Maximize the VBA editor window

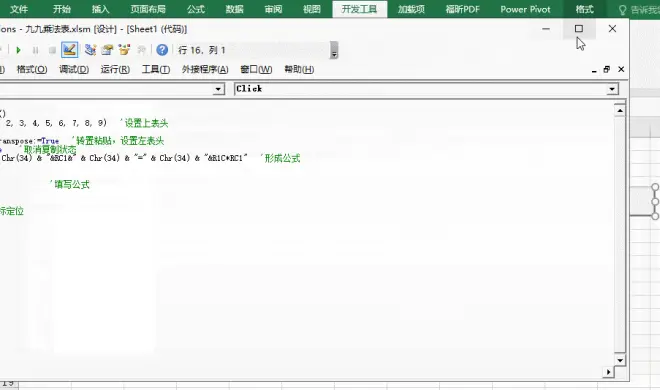click(579, 29)
